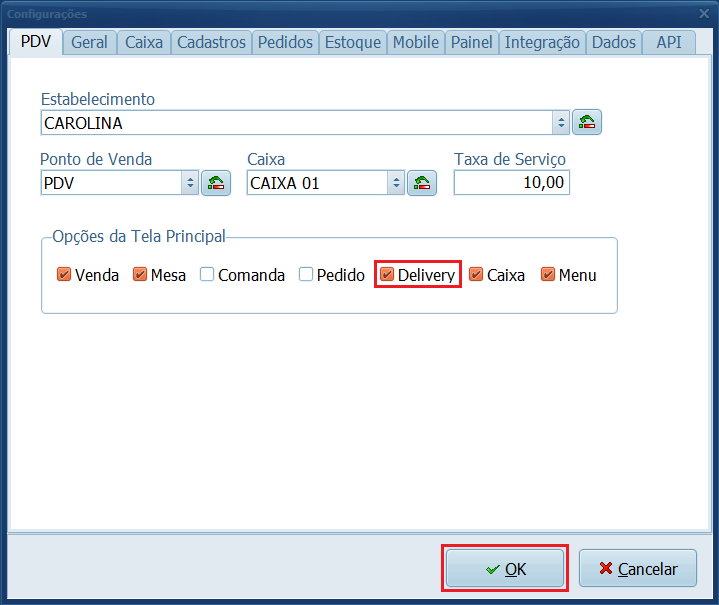Go to the Integração tab
Viewport: 719px width, 605px height.
pos(541,42)
